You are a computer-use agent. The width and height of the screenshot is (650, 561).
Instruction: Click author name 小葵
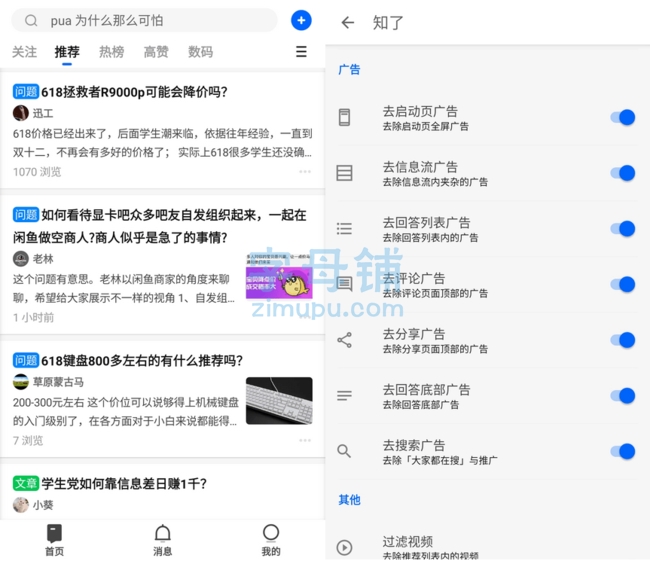click(43, 505)
